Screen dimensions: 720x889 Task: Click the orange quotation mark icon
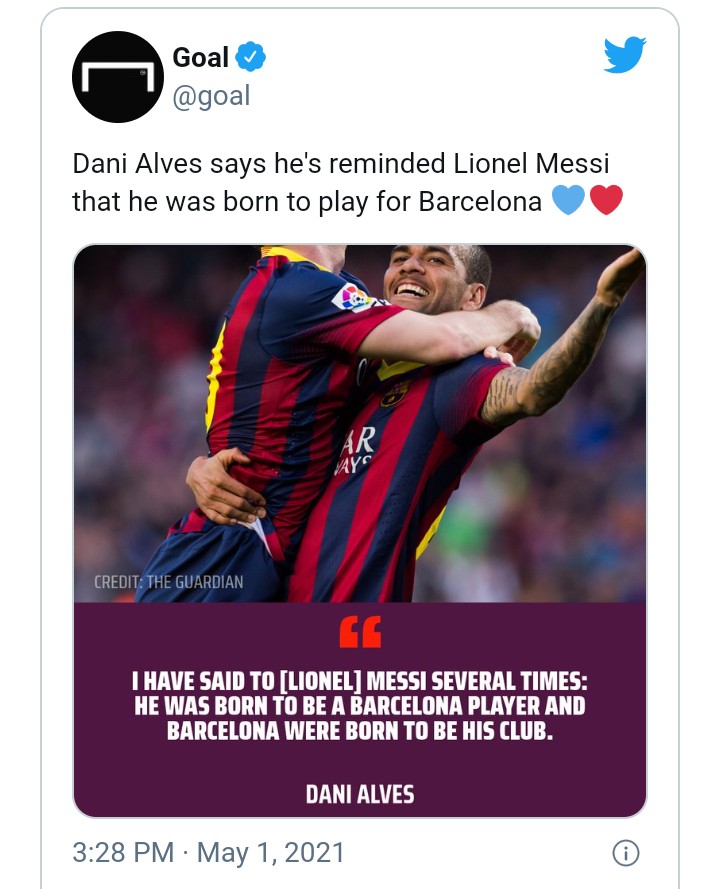tap(360, 631)
